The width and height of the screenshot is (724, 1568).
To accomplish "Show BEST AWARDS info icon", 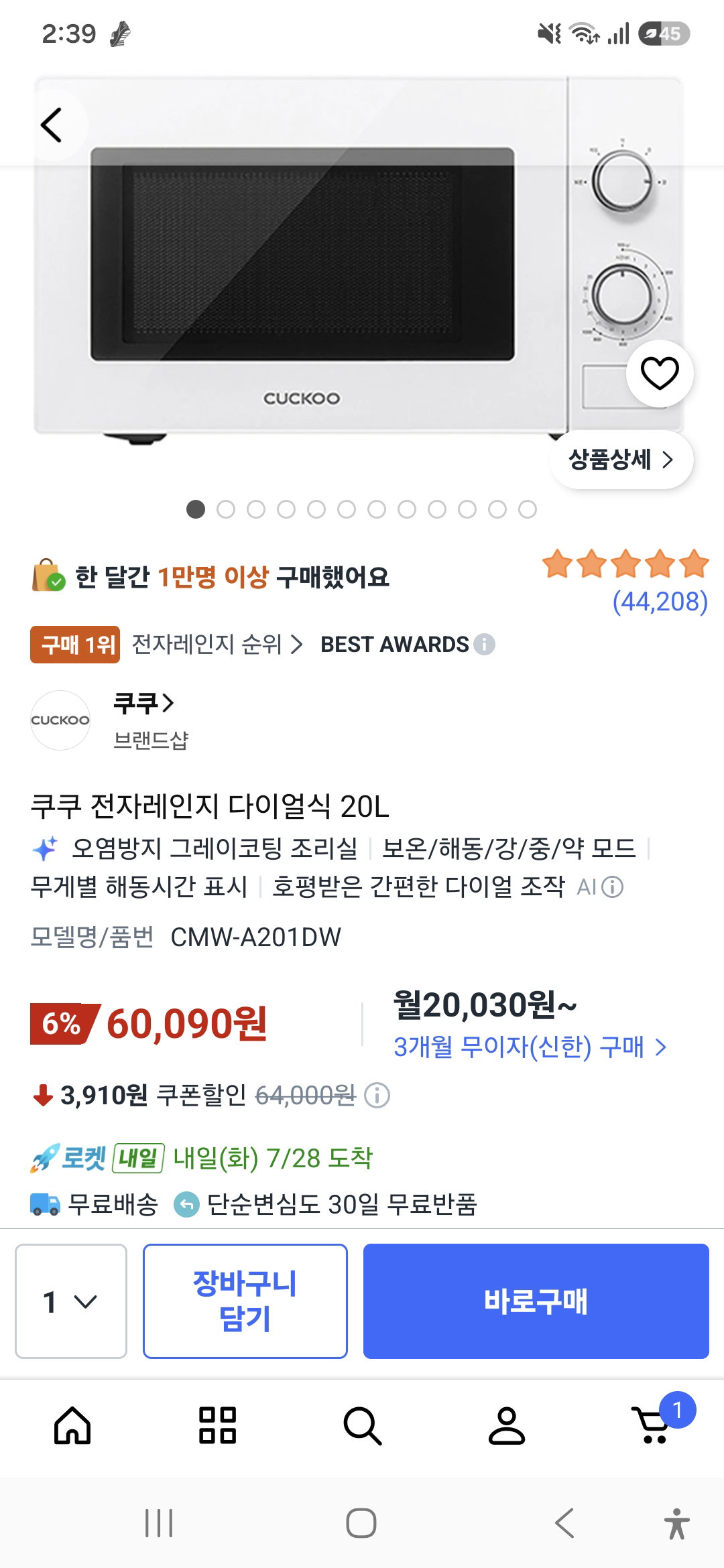I will coord(484,645).
